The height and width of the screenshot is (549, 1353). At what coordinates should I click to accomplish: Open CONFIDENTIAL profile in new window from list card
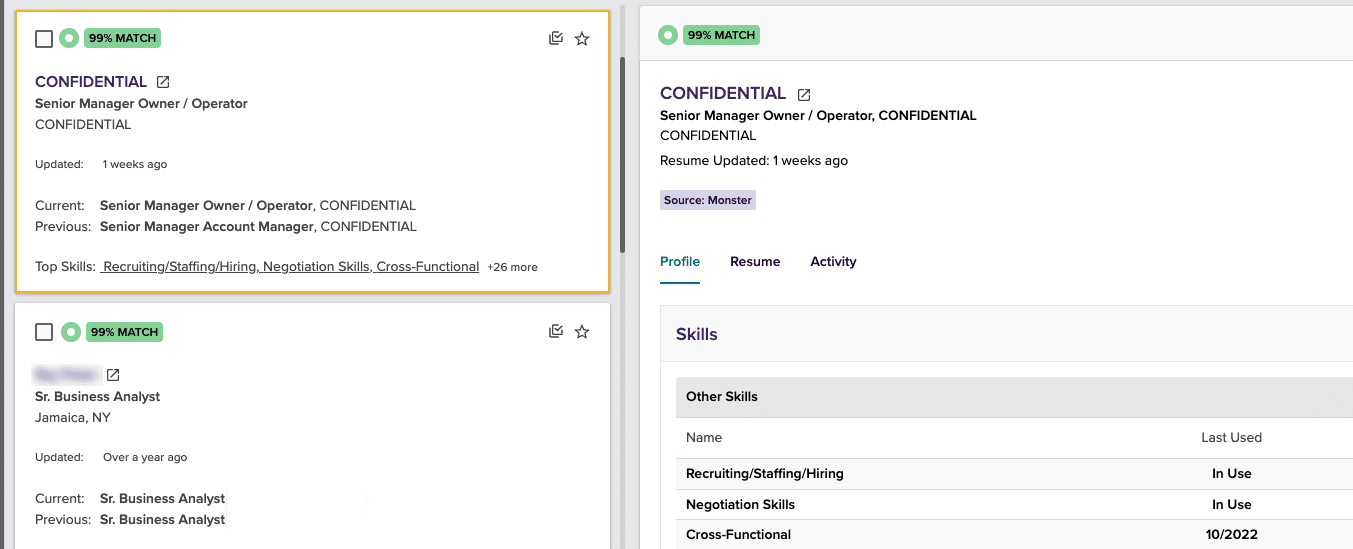(x=164, y=82)
